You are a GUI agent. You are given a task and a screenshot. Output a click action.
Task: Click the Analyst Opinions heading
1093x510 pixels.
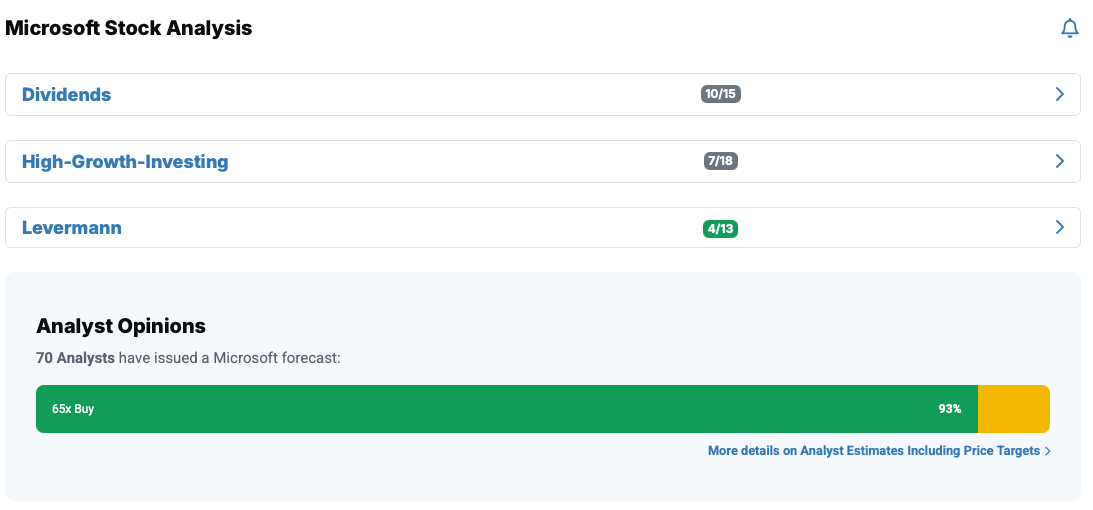121,325
